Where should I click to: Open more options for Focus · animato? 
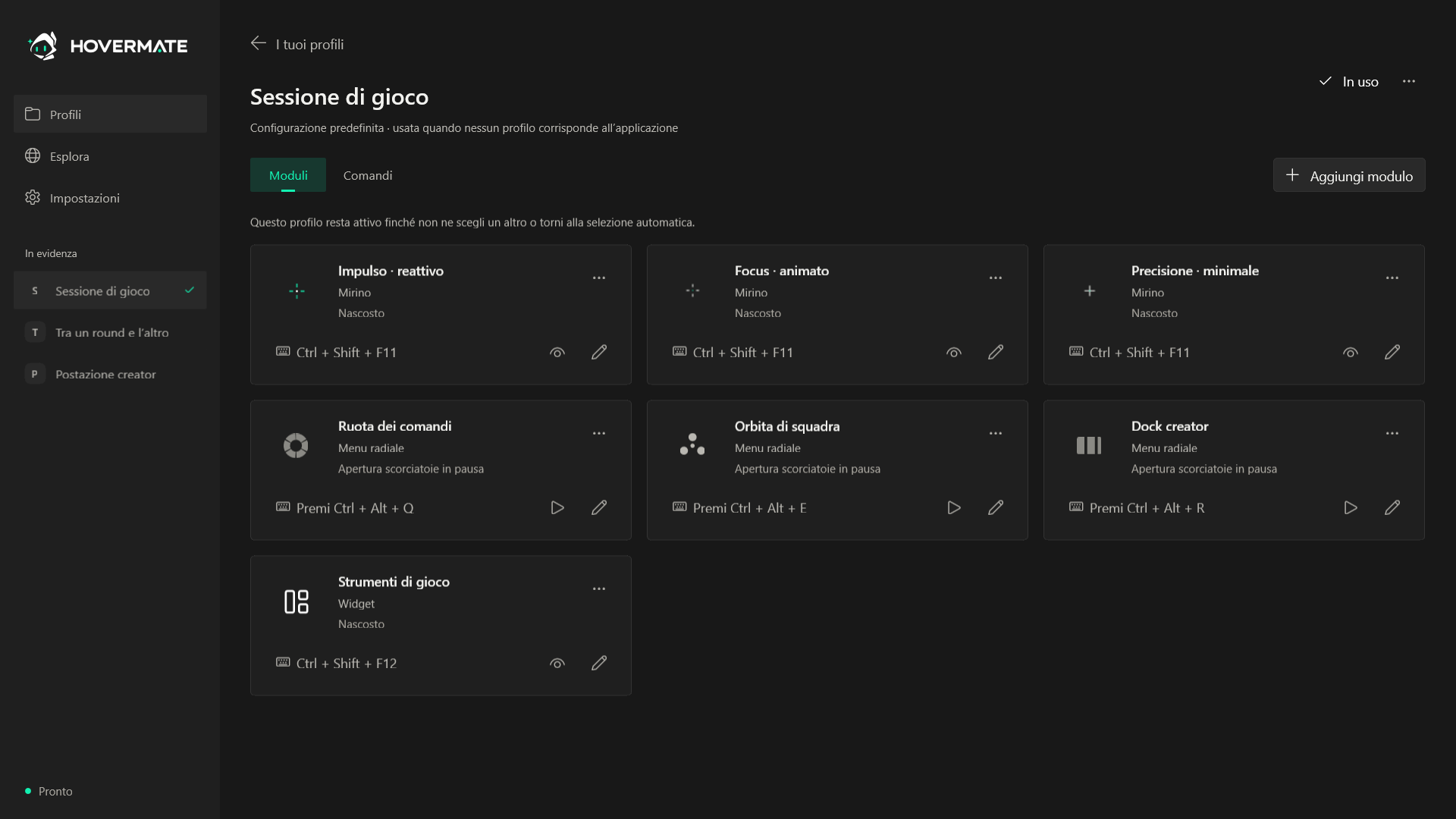[996, 278]
